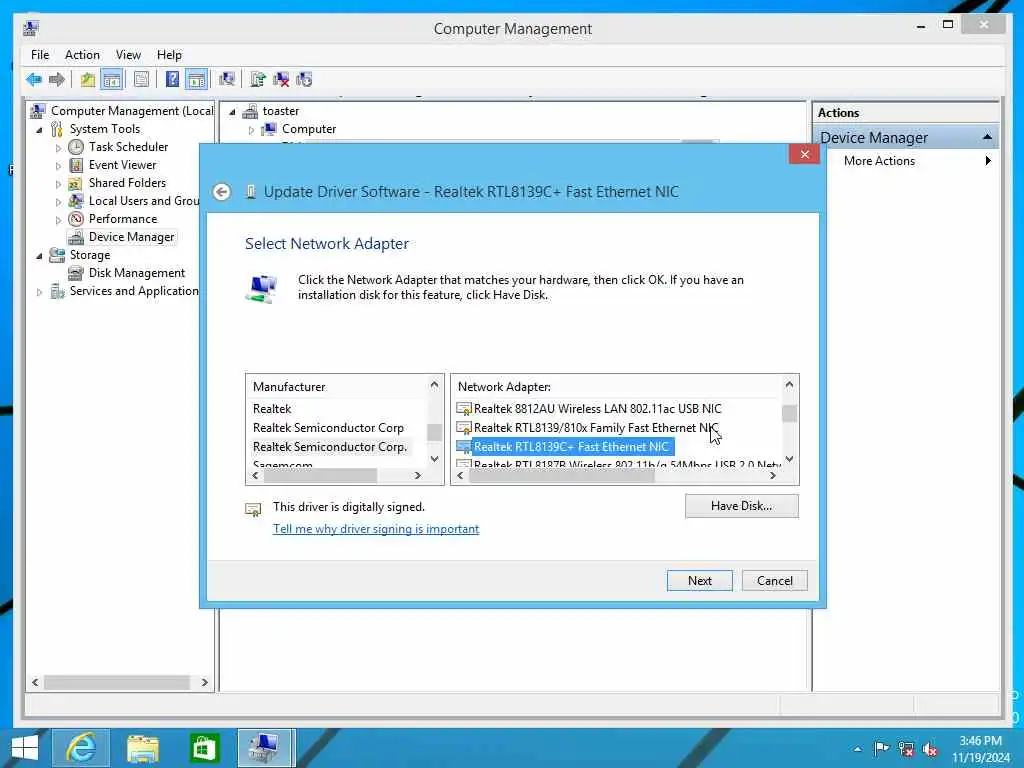This screenshot has width=1024, height=768.
Task: Toggle the Show/Hide Action Pane icon
Action: [x=196, y=80]
